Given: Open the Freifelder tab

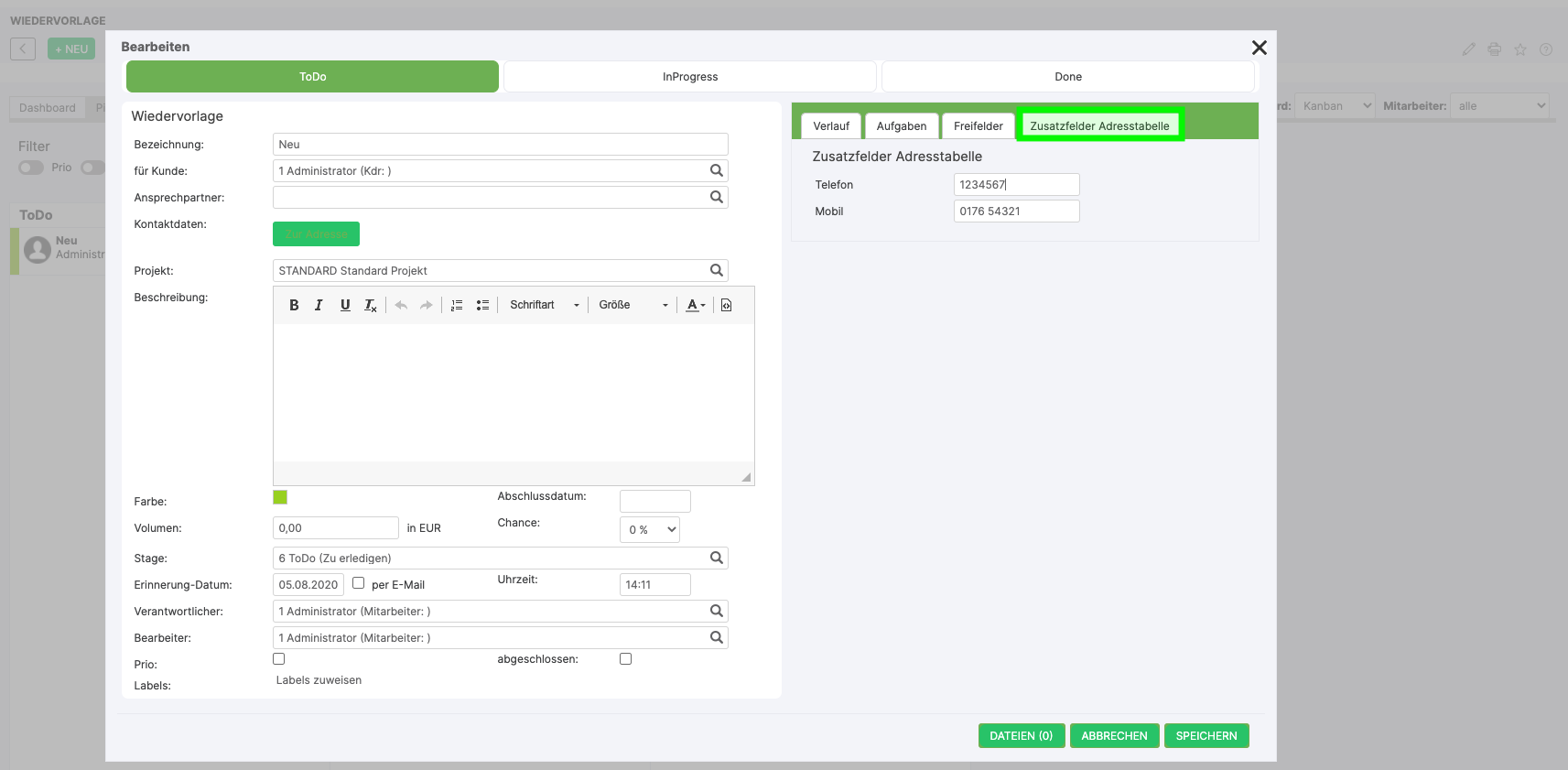Looking at the screenshot, I should (x=978, y=126).
